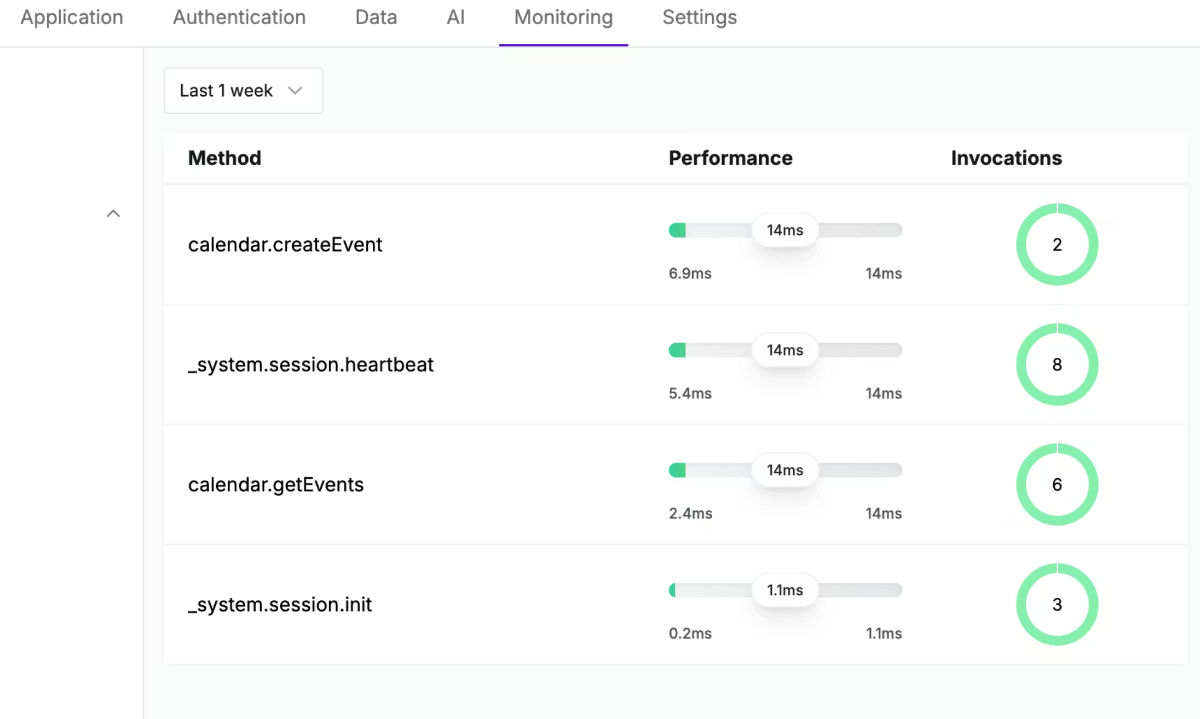
Task: Collapse the sidebar using the chevron-up icon
Action: click(113, 214)
